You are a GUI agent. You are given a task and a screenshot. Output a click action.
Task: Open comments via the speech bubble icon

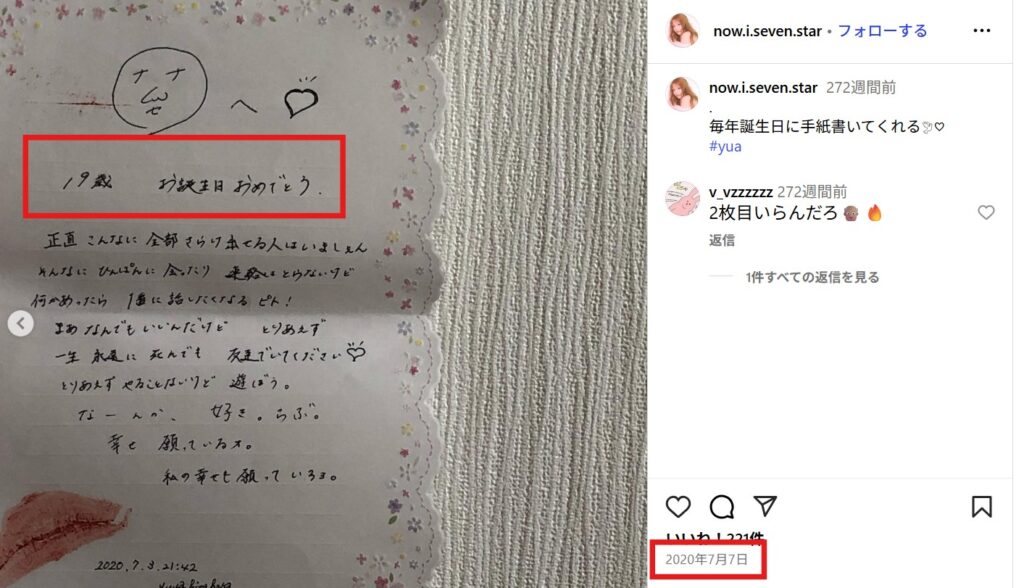[x=722, y=506]
